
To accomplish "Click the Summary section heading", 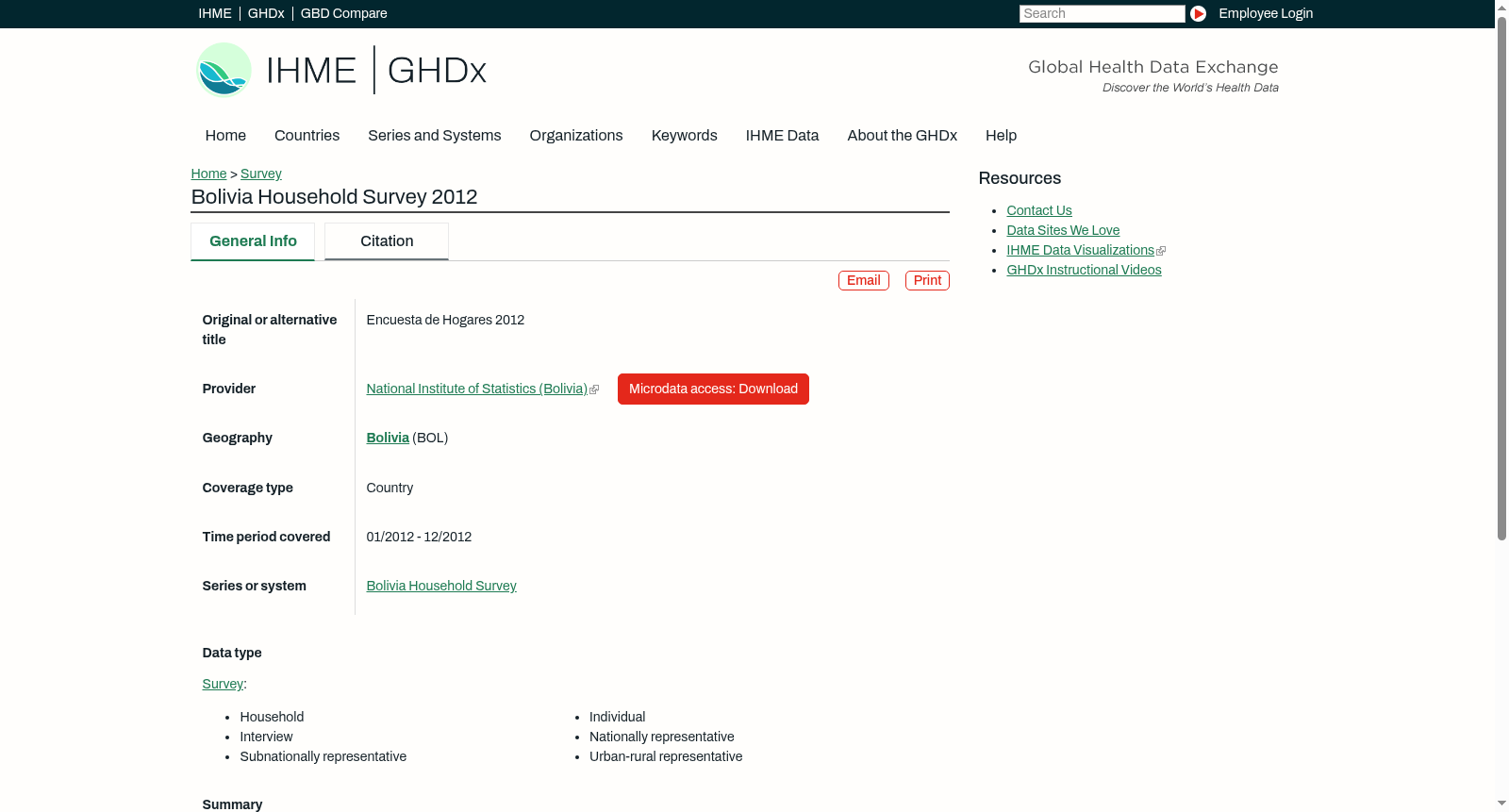I will point(232,804).
